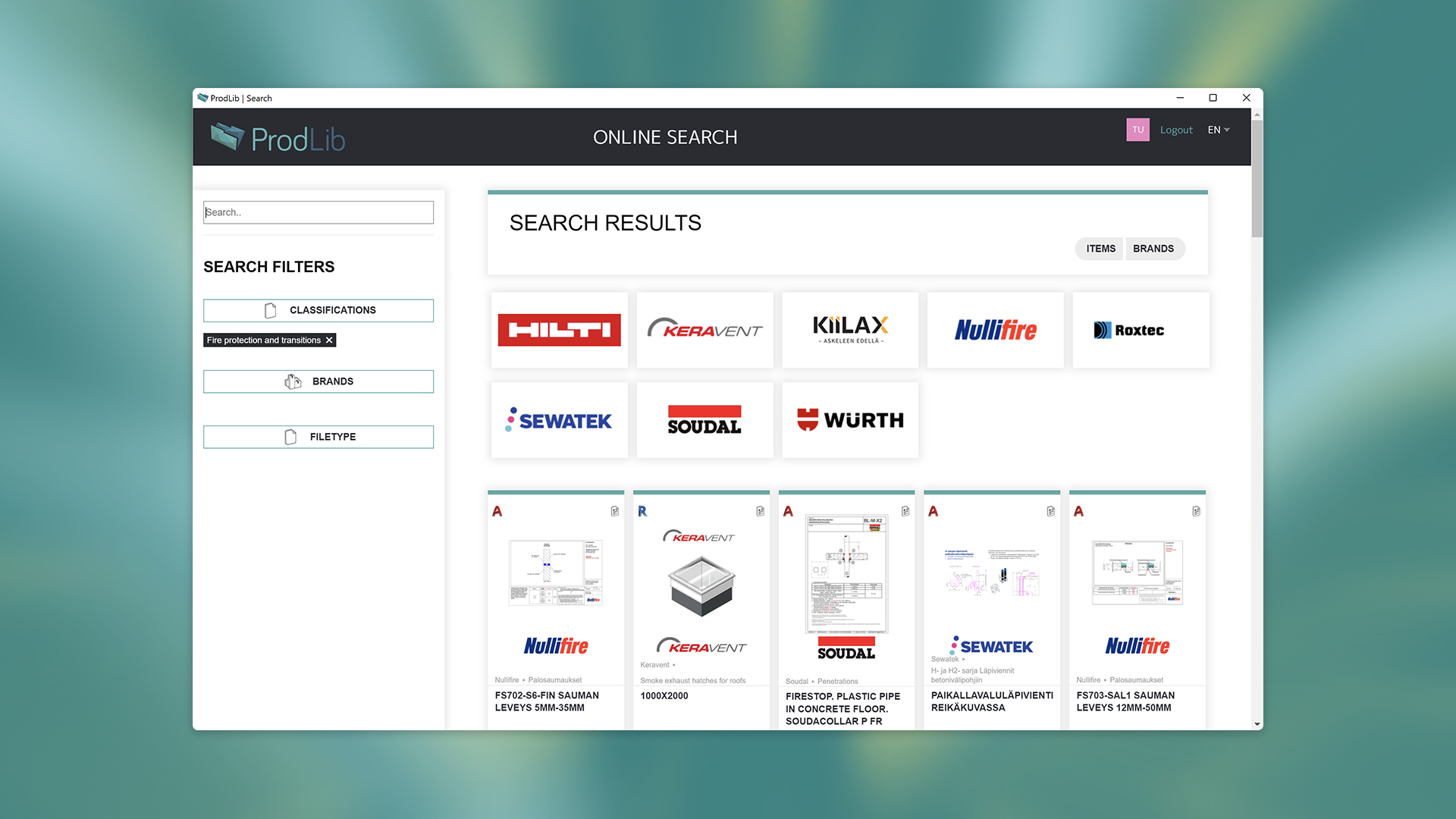Select the Hilti brand logo

click(560, 330)
